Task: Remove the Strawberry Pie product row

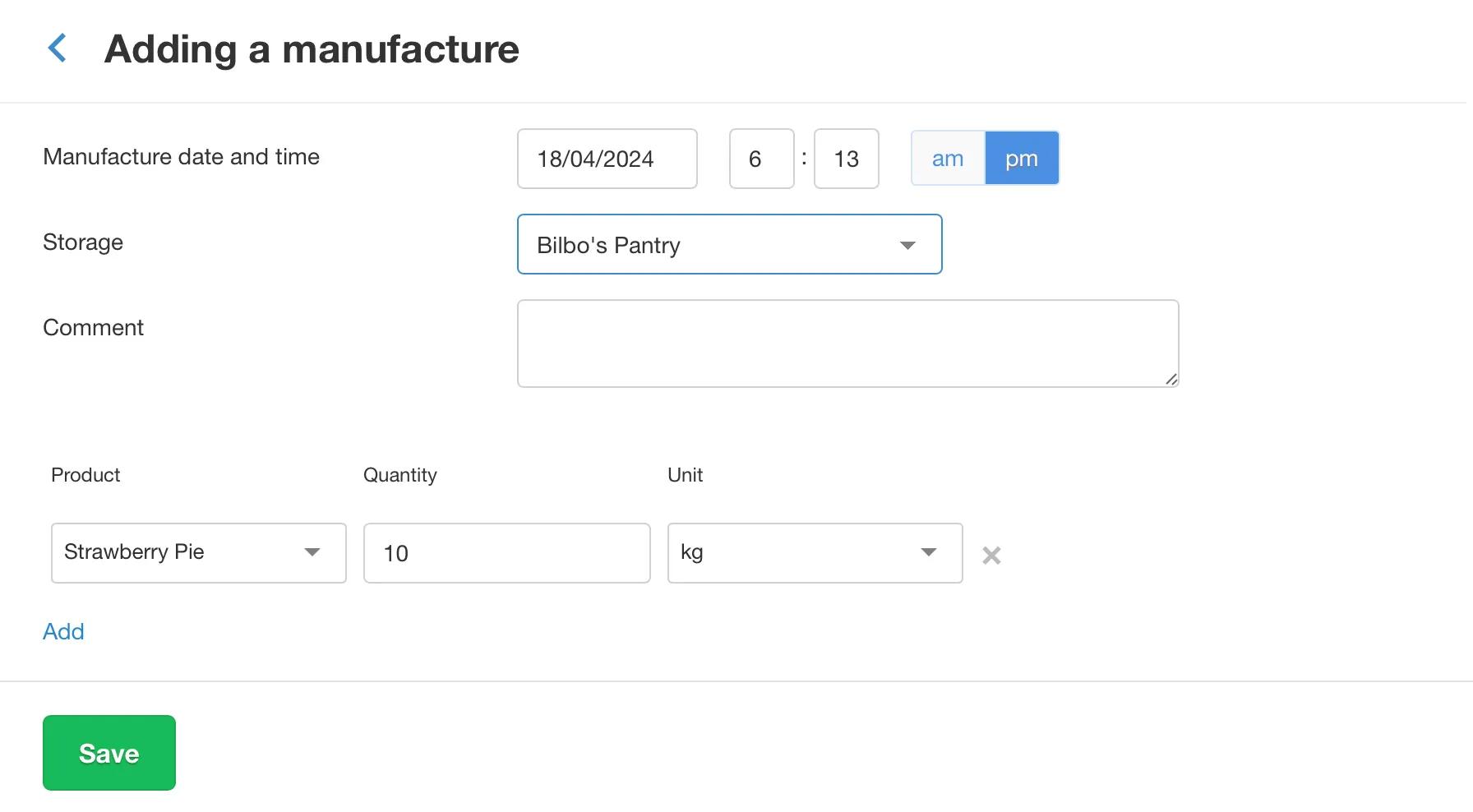Action: [x=991, y=556]
